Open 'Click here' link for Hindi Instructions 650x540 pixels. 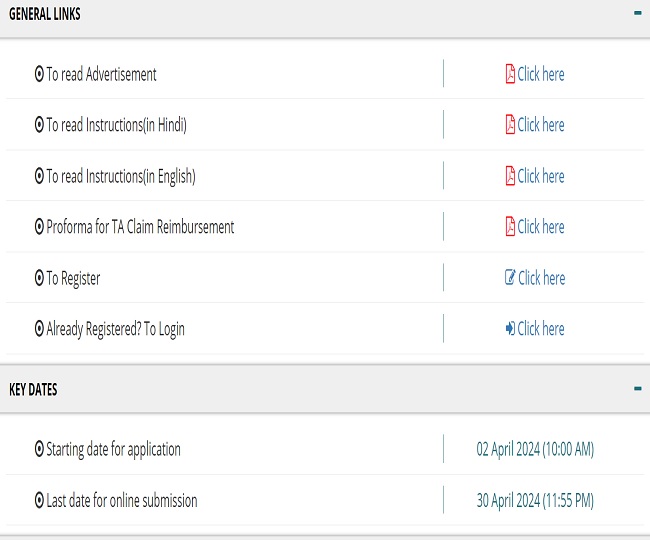(x=541, y=125)
